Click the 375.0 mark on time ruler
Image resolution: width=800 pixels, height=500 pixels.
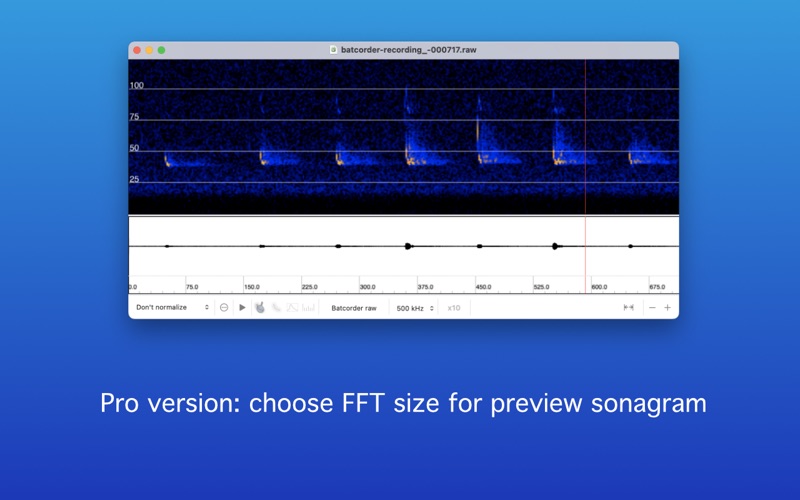(426, 287)
